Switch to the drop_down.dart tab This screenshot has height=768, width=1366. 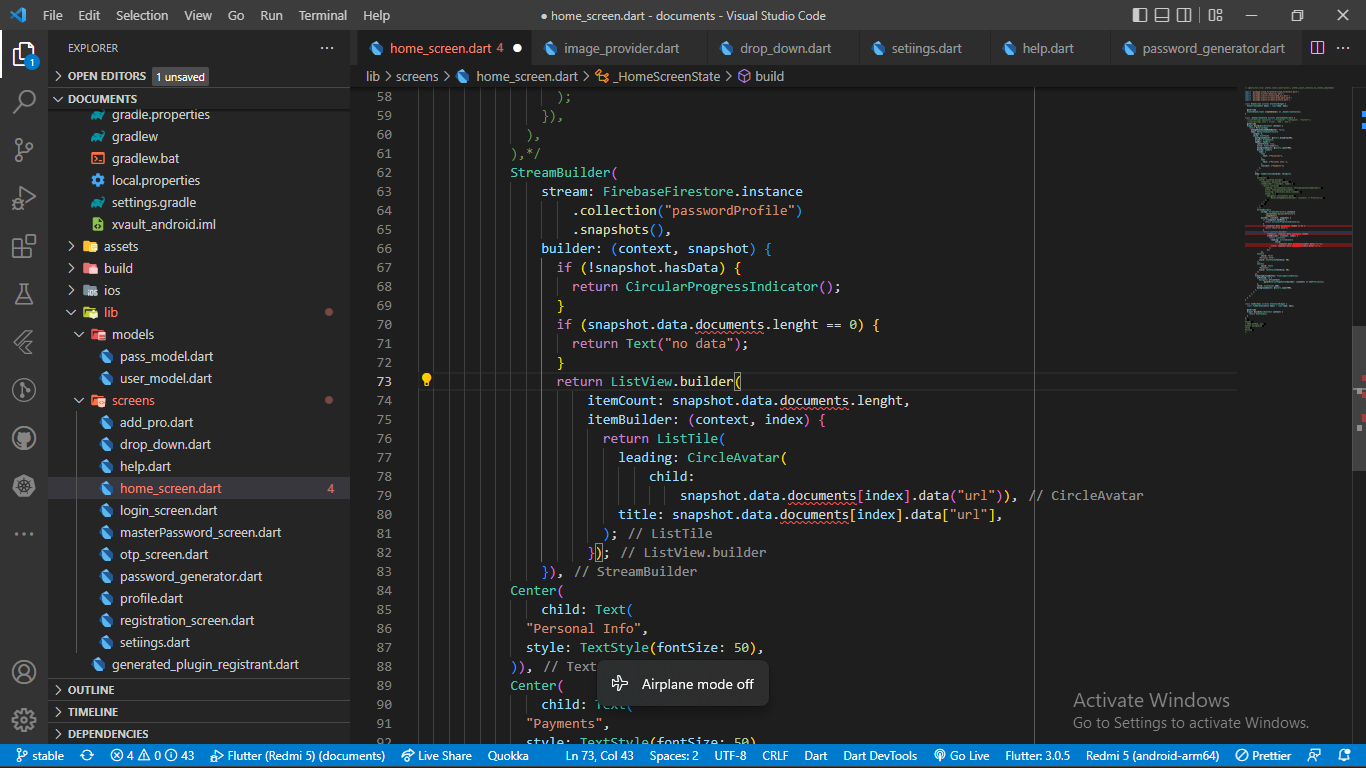pos(784,48)
